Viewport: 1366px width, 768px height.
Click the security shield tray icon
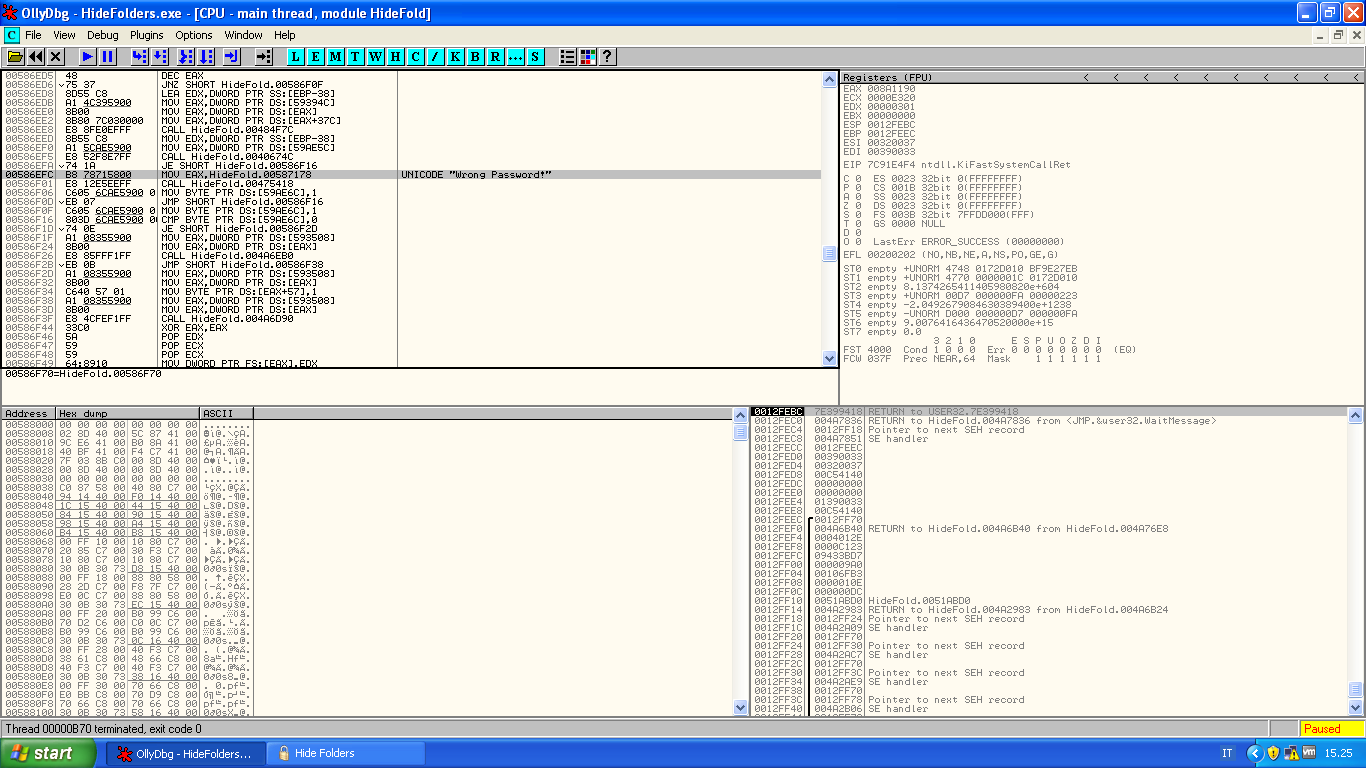(1273, 753)
